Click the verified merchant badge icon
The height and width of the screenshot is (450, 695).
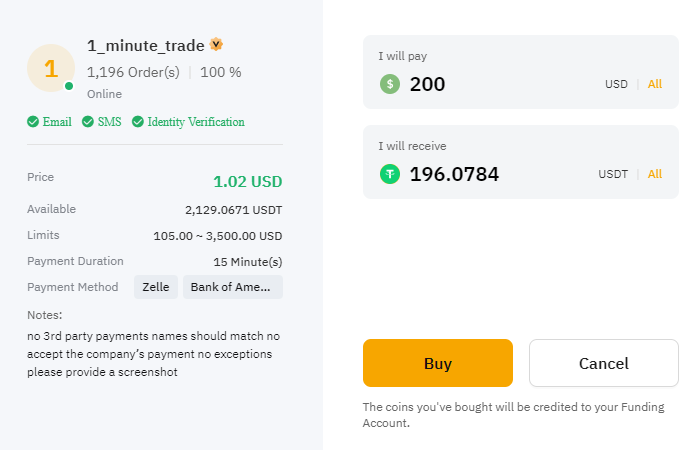tap(216, 44)
